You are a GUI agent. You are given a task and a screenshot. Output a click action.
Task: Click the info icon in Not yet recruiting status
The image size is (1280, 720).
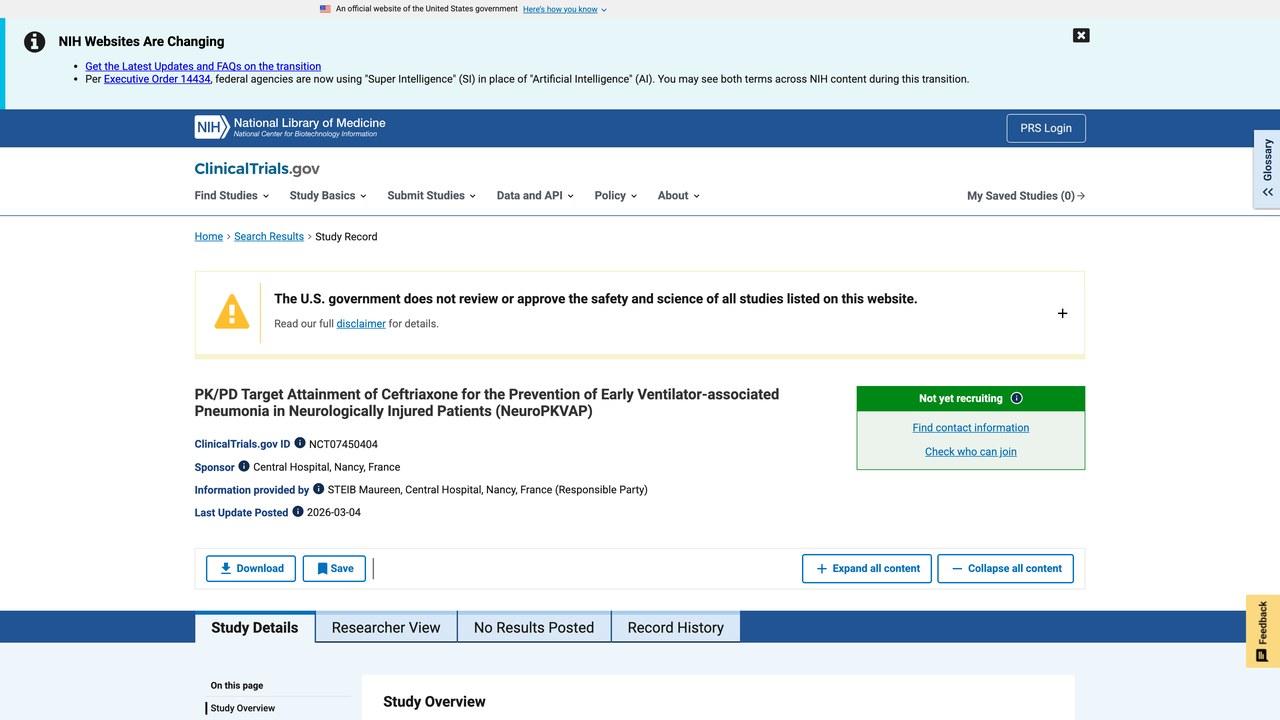(x=1017, y=398)
